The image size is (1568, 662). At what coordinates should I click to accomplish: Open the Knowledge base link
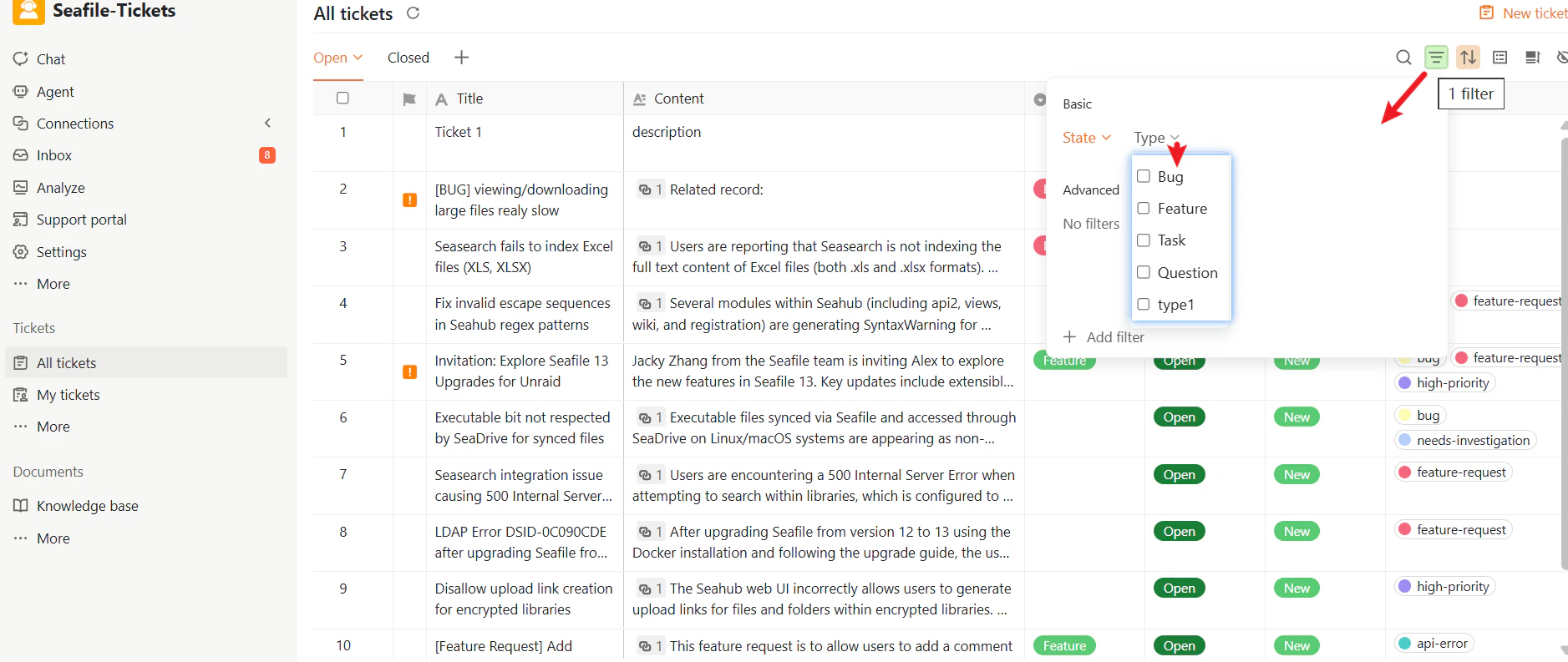click(88, 506)
